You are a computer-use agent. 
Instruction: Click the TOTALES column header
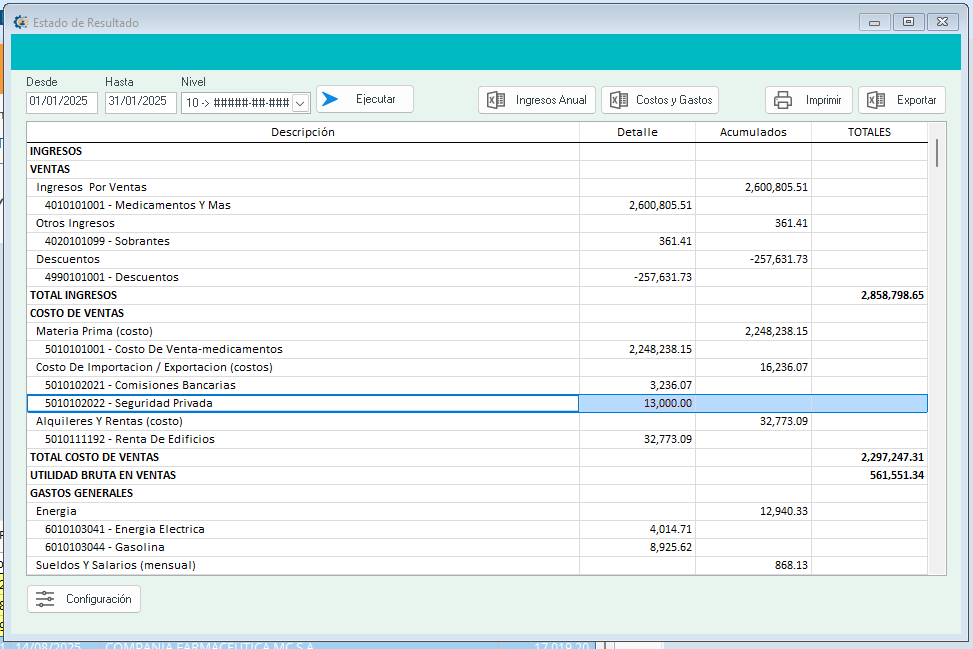pyautogui.click(x=869, y=132)
